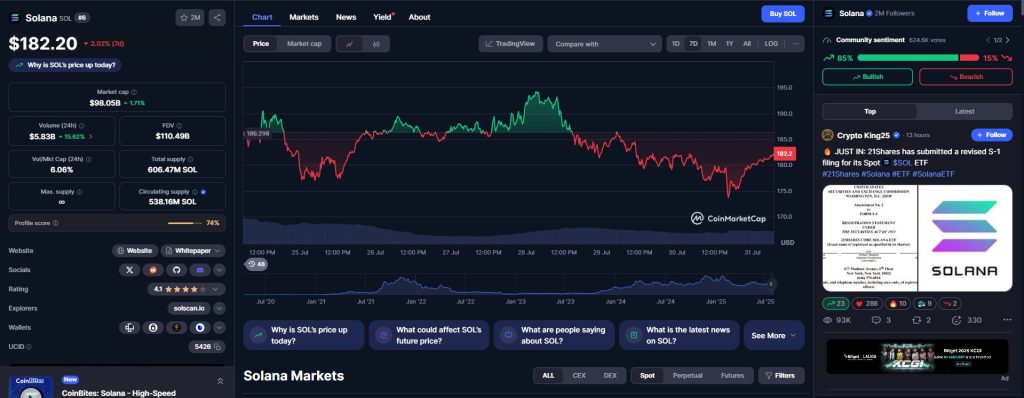This screenshot has height=398, width=1024.
Task: Open the About tab
Action: point(419,17)
